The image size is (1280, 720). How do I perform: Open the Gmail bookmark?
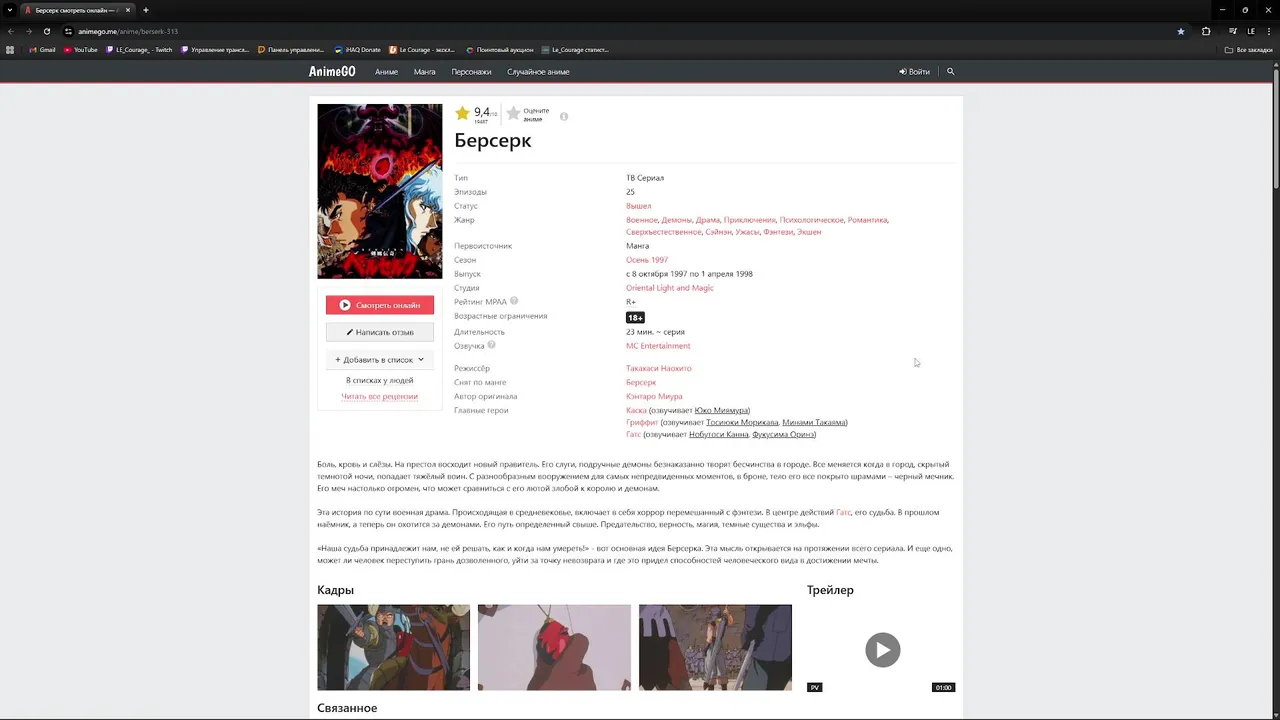point(43,49)
